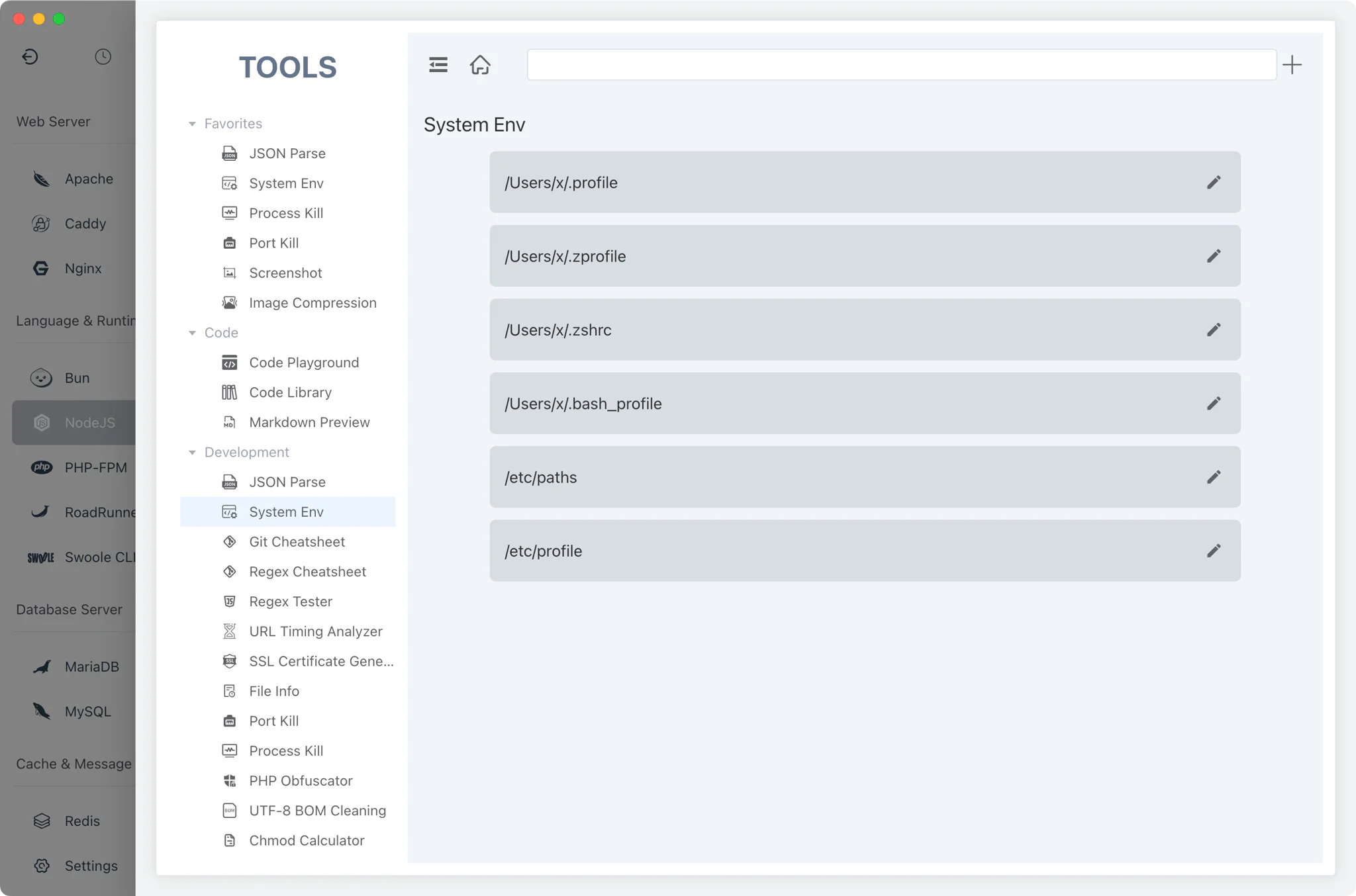Image resolution: width=1356 pixels, height=896 pixels.
Task: Open Code Library
Action: click(x=287, y=392)
